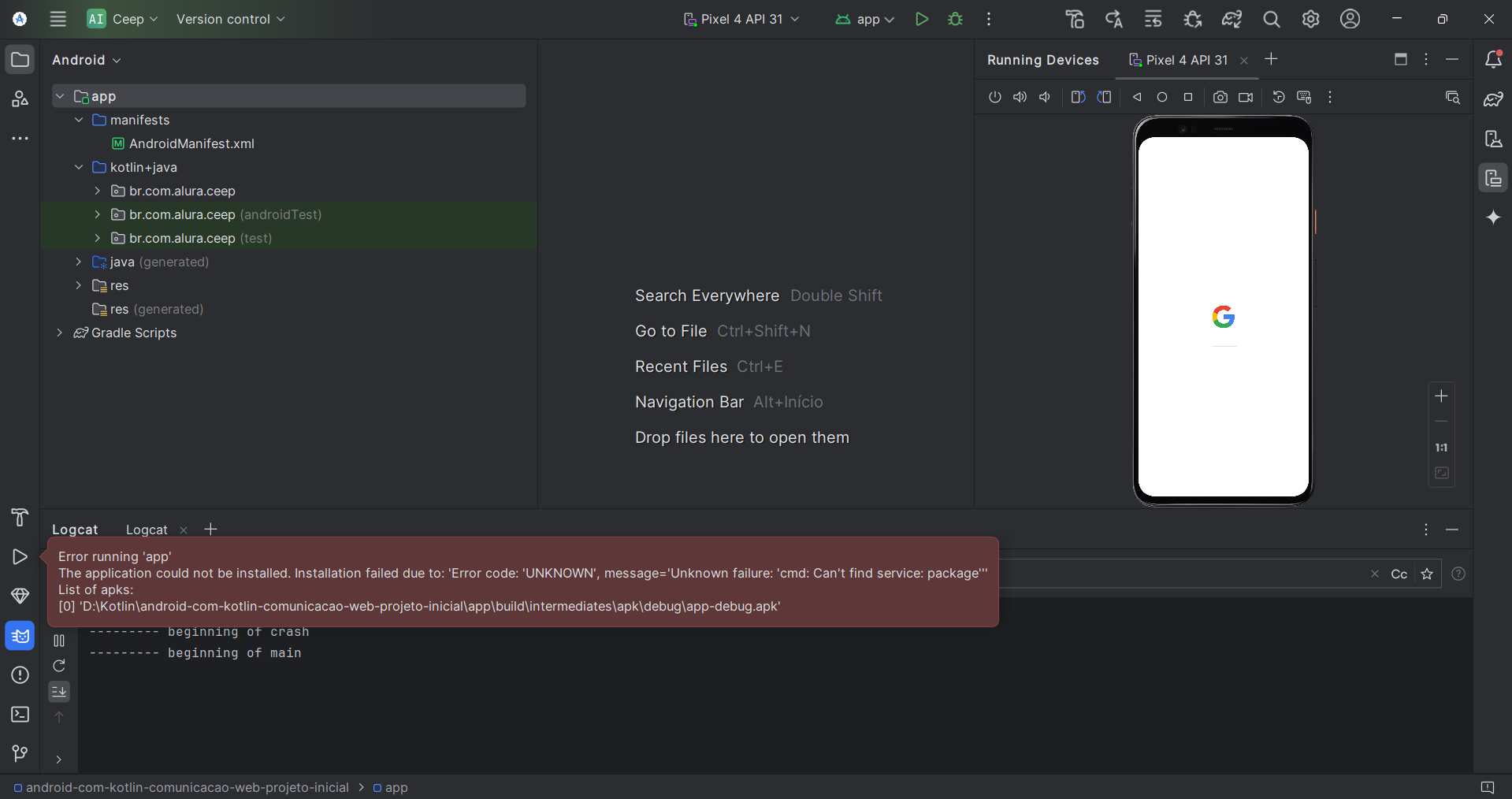Select the second Logcat tab

coord(147,530)
